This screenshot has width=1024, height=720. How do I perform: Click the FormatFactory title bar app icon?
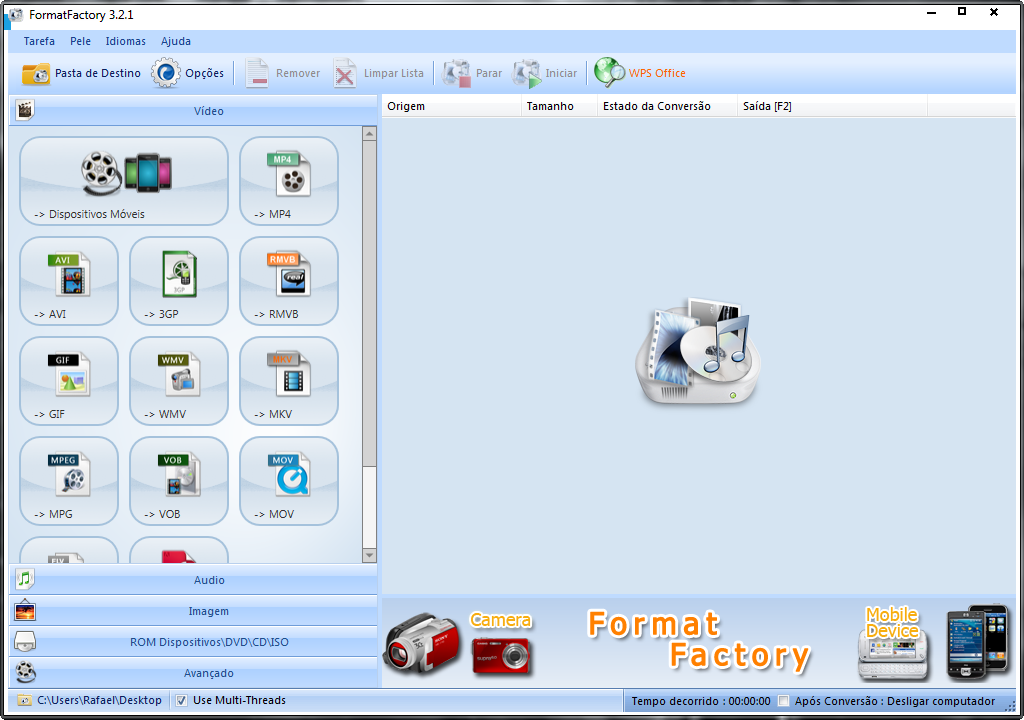pos(16,14)
